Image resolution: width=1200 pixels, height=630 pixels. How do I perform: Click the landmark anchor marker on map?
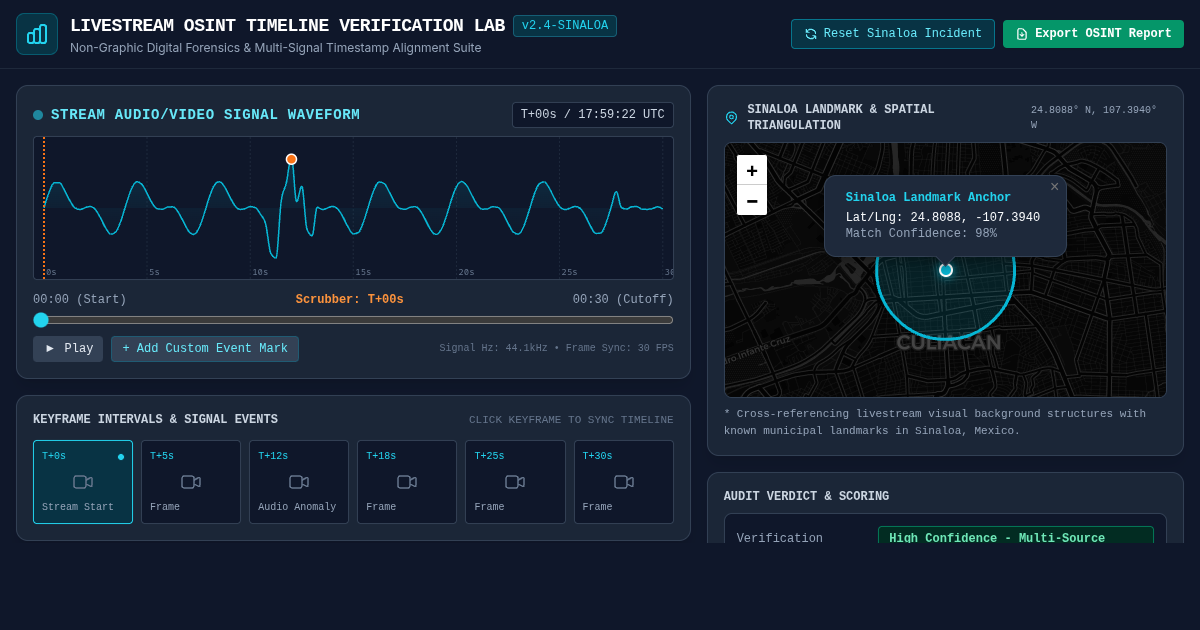click(946, 270)
